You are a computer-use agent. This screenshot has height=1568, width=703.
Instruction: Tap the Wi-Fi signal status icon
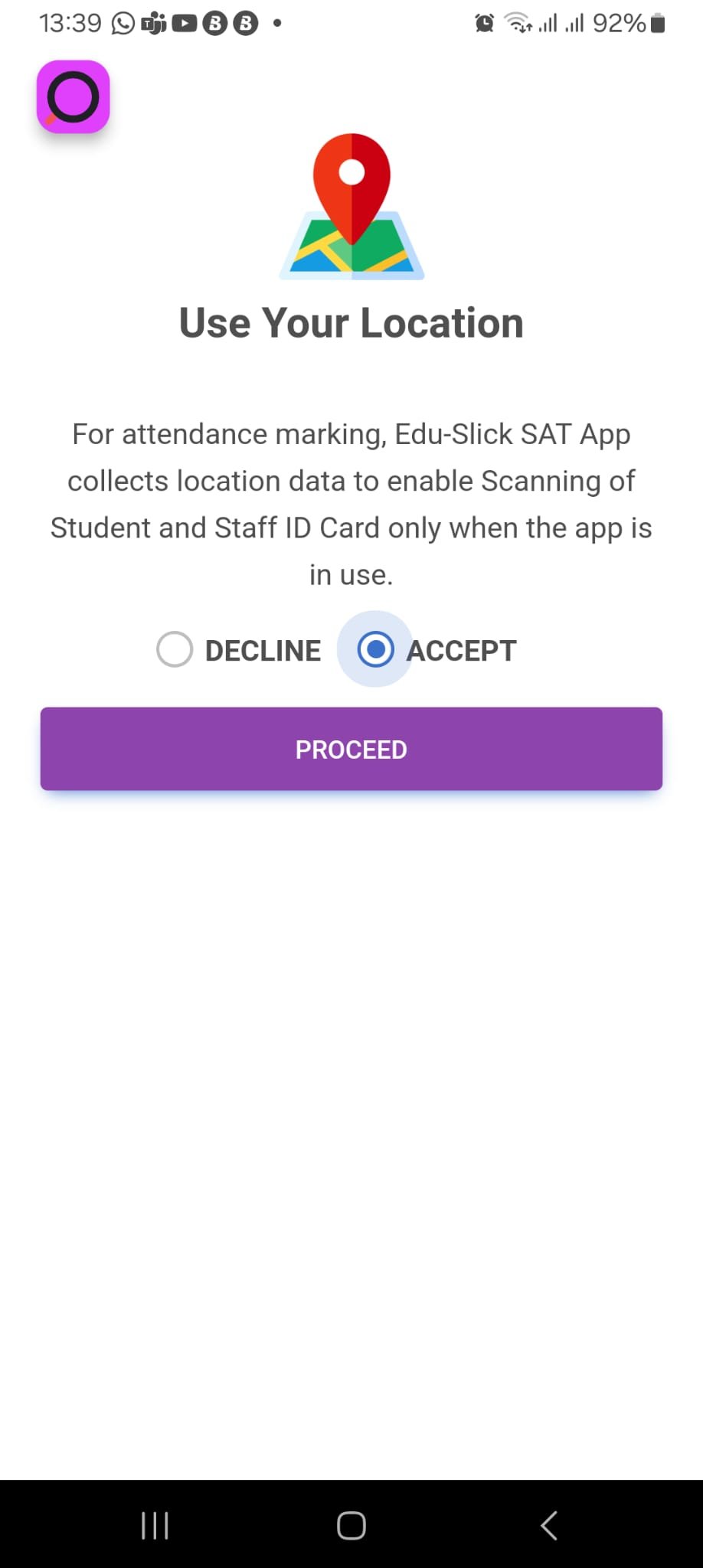518,24
